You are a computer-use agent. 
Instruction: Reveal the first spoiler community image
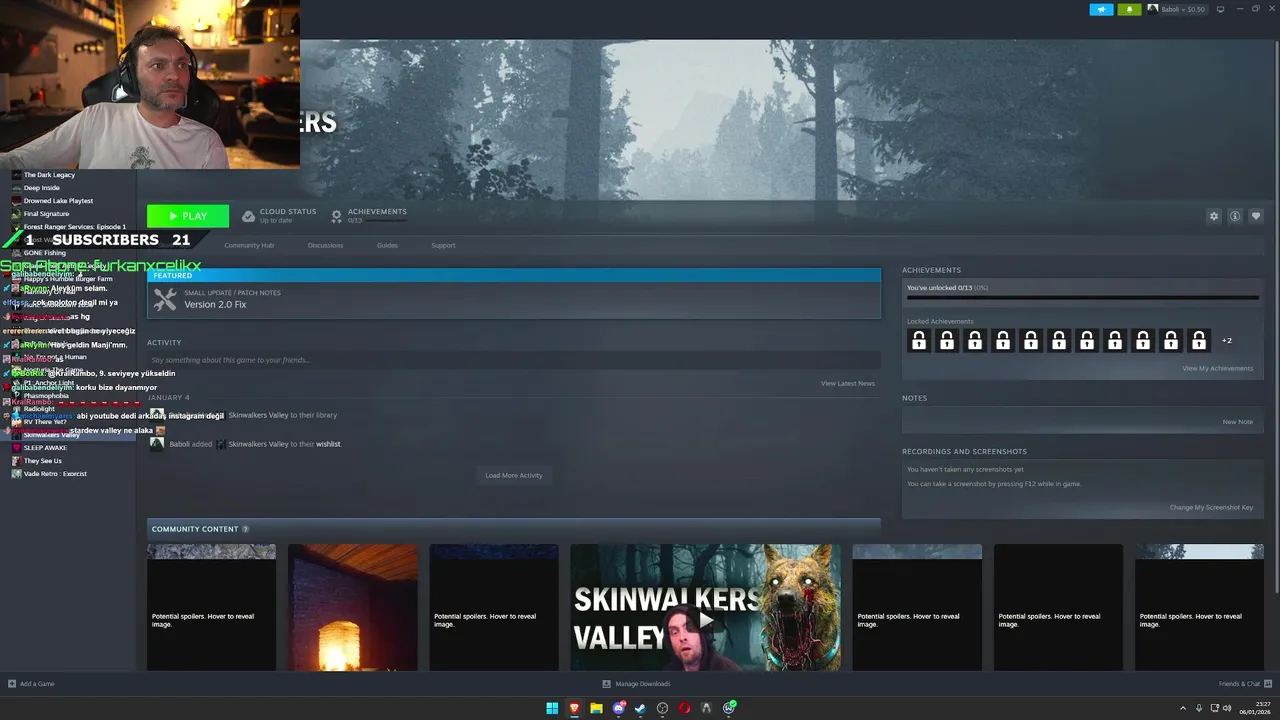pyautogui.click(x=211, y=607)
